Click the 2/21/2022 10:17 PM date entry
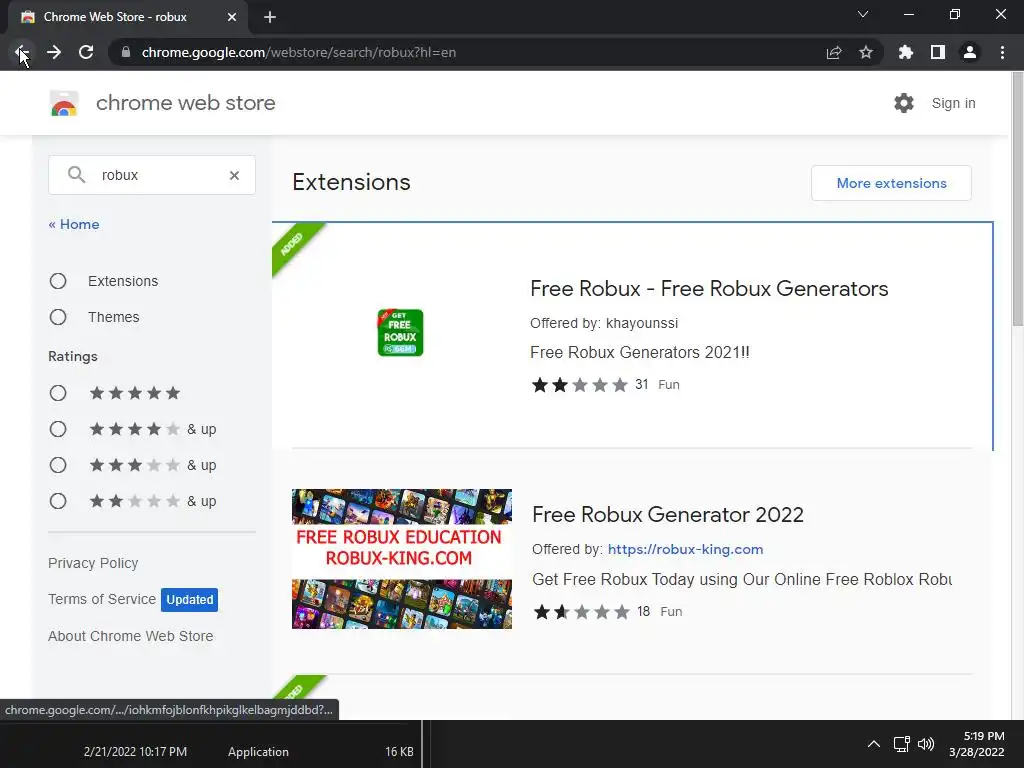1024x768 pixels. pyautogui.click(x=135, y=752)
